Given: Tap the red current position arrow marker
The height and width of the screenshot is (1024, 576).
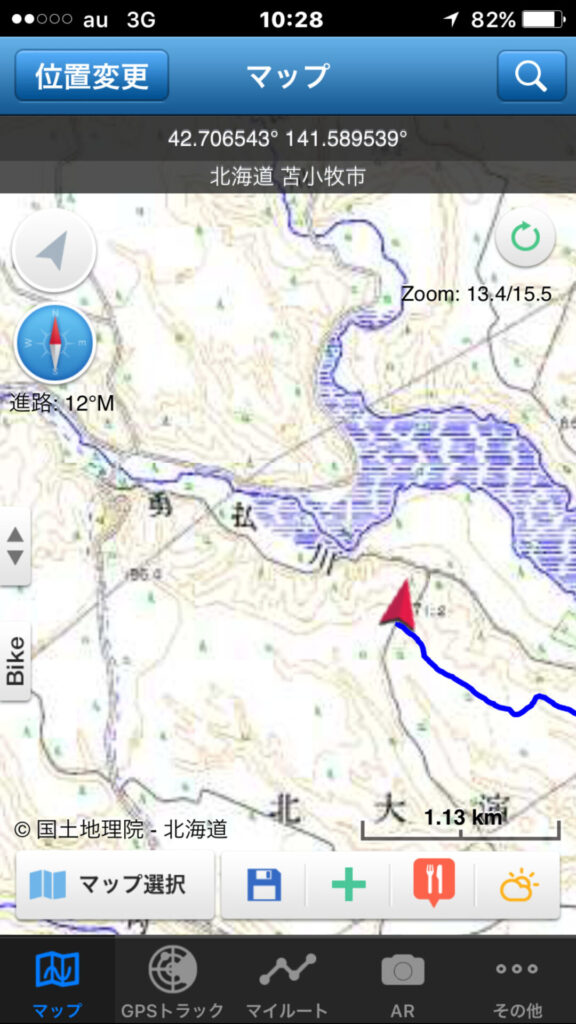Looking at the screenshot, I should pos(399,604).
